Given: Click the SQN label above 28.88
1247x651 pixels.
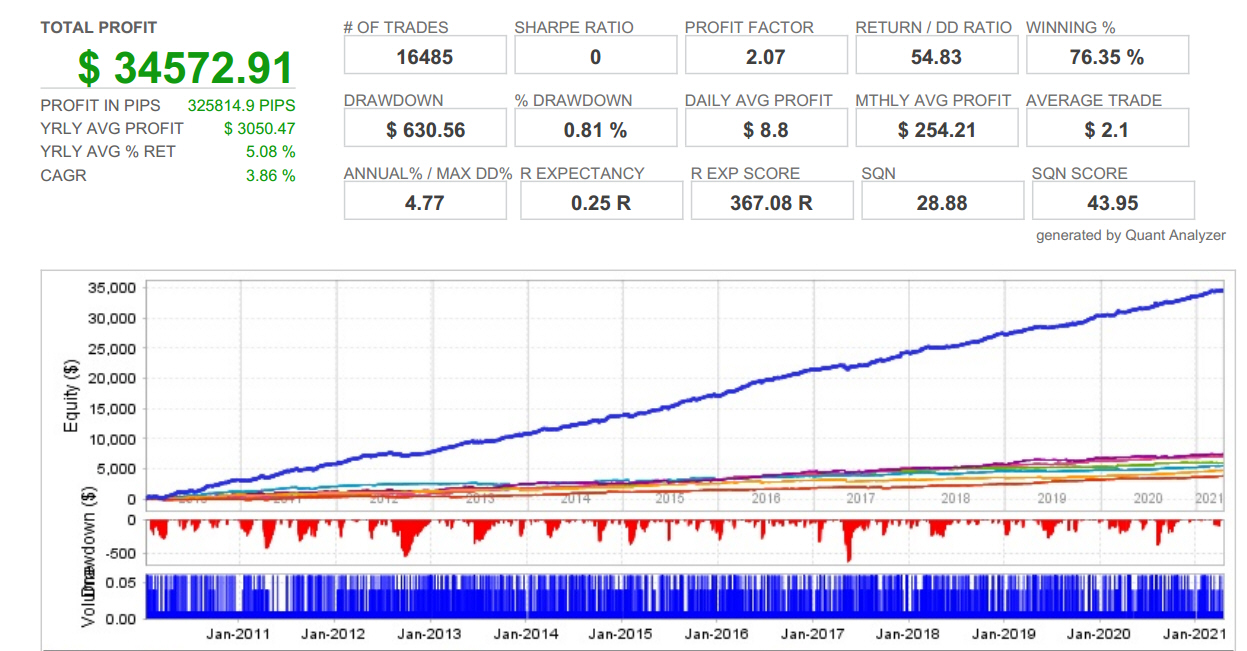Looking at the screenshot, I should 877,174.
